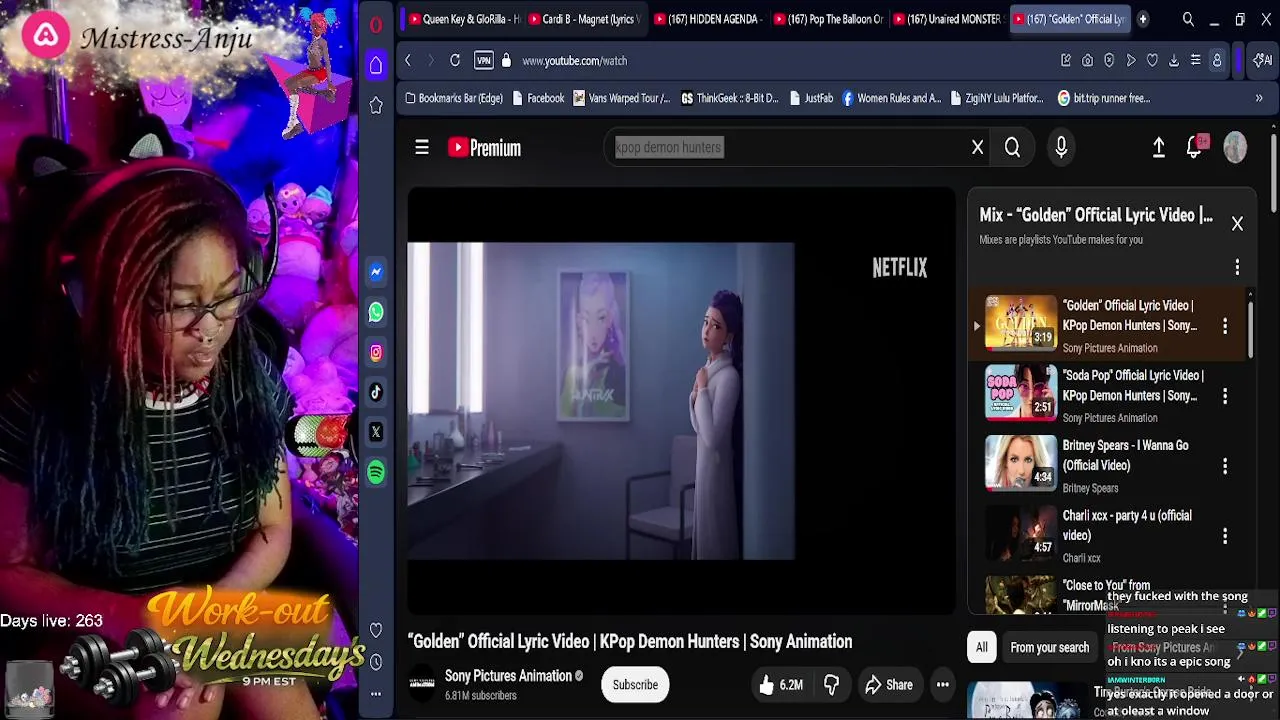Open options menu for Soda Pop item
This screenshot has height=720, width=1280.
click(1225, 396)
